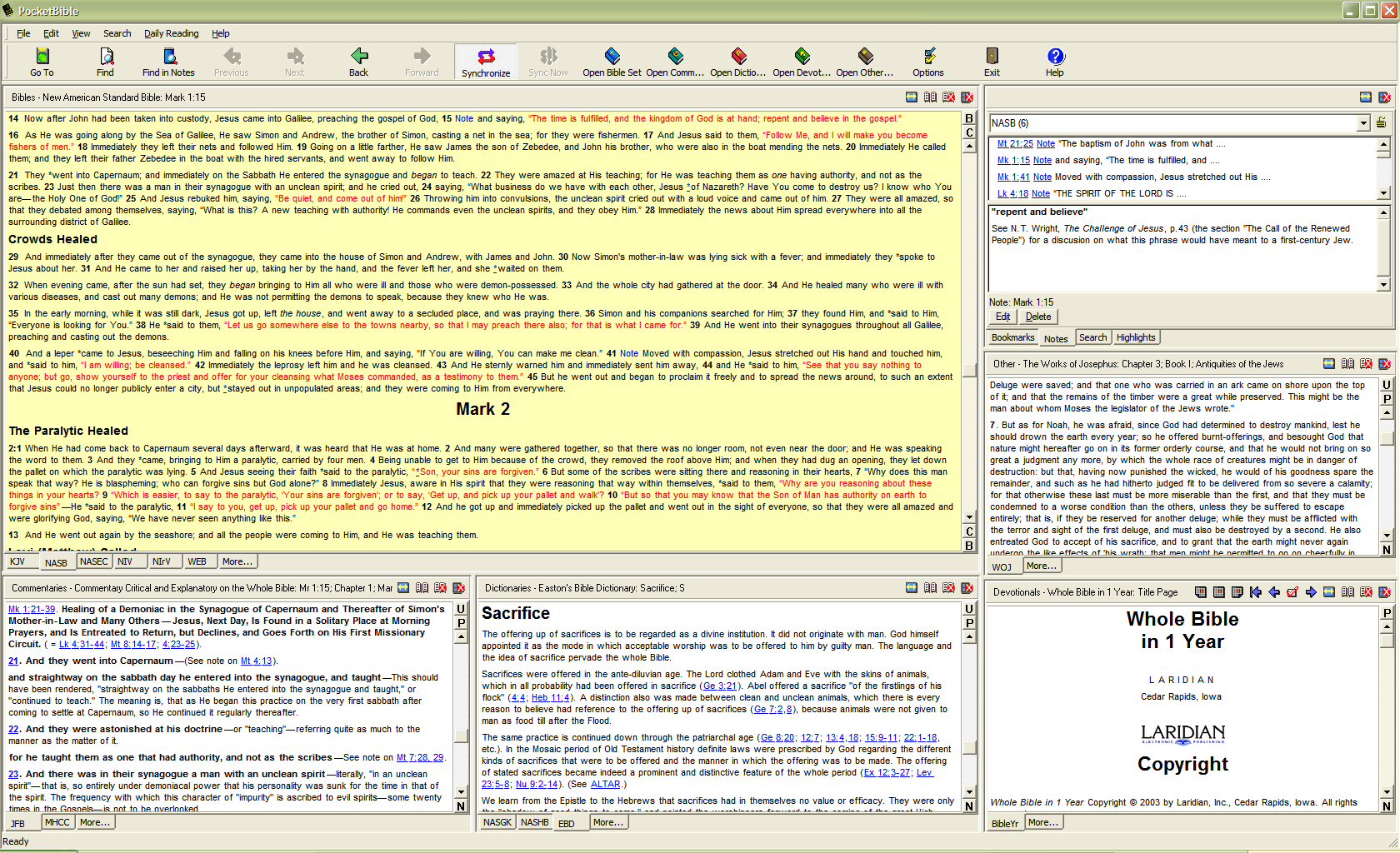
Task: Open the View menu
Action: pos(81,33)
